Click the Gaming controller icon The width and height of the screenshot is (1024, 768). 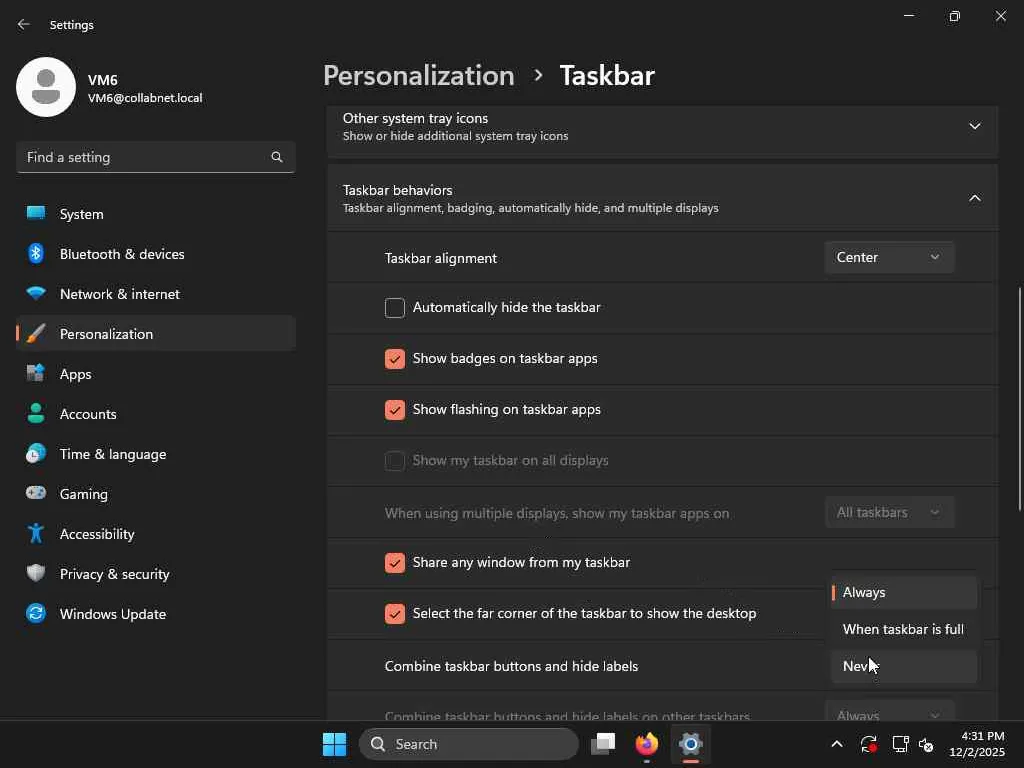(36, 494)
